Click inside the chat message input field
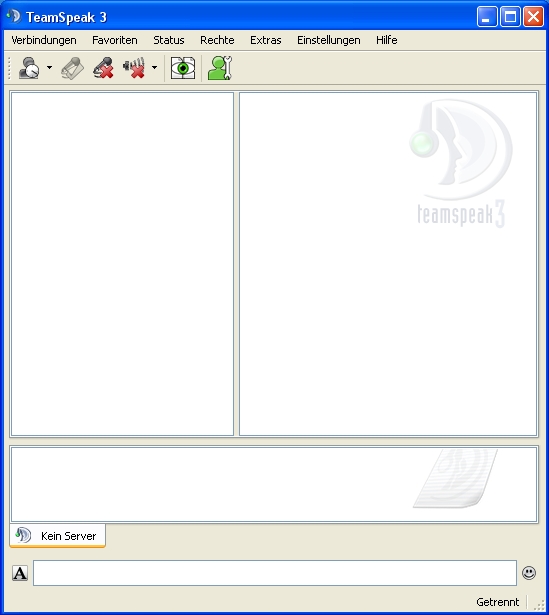 (275, 573)
